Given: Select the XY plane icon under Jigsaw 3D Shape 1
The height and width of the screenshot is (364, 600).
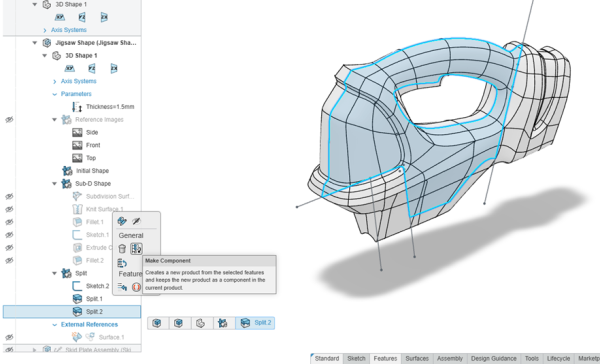Looking at the screenshot, I should point(69,68).
